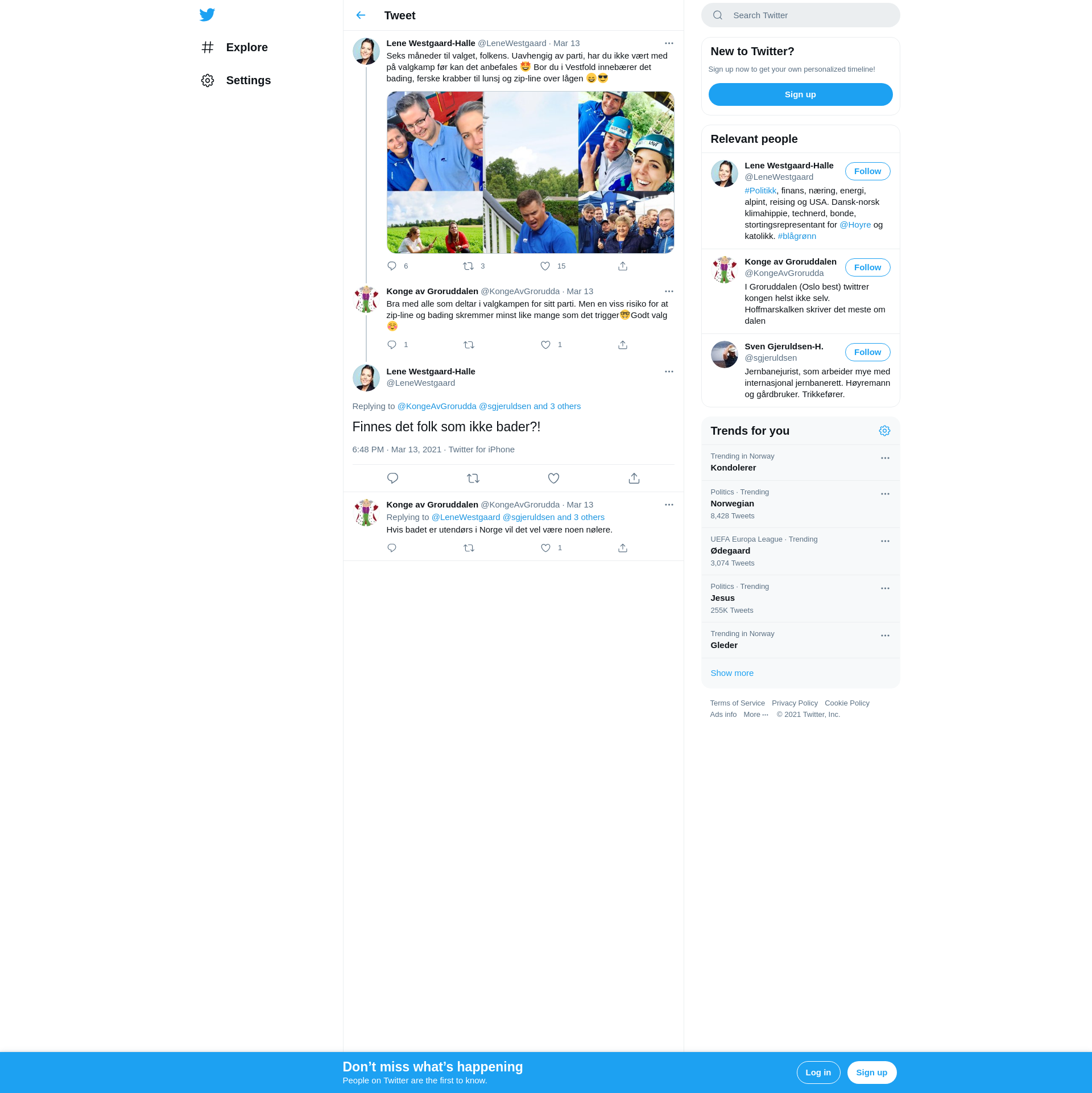Follow Konge av Groruddalen
The height and width of the screenshot is (1093, 1092).
coord(867,267)
